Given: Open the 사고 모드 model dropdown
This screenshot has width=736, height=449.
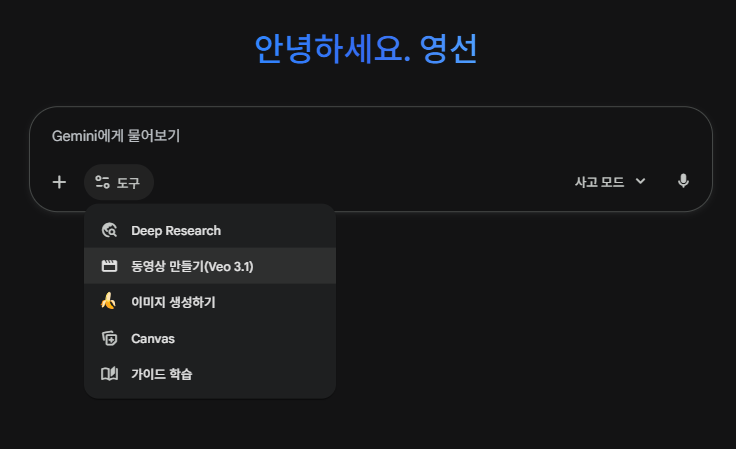Looking at the screenshot, I should click(x=610, y=182).
